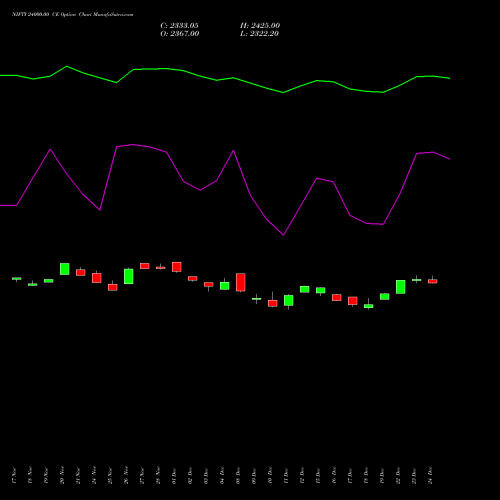Click the 09 Dec date label
500x500 pixels.
[x=254, y=475]
